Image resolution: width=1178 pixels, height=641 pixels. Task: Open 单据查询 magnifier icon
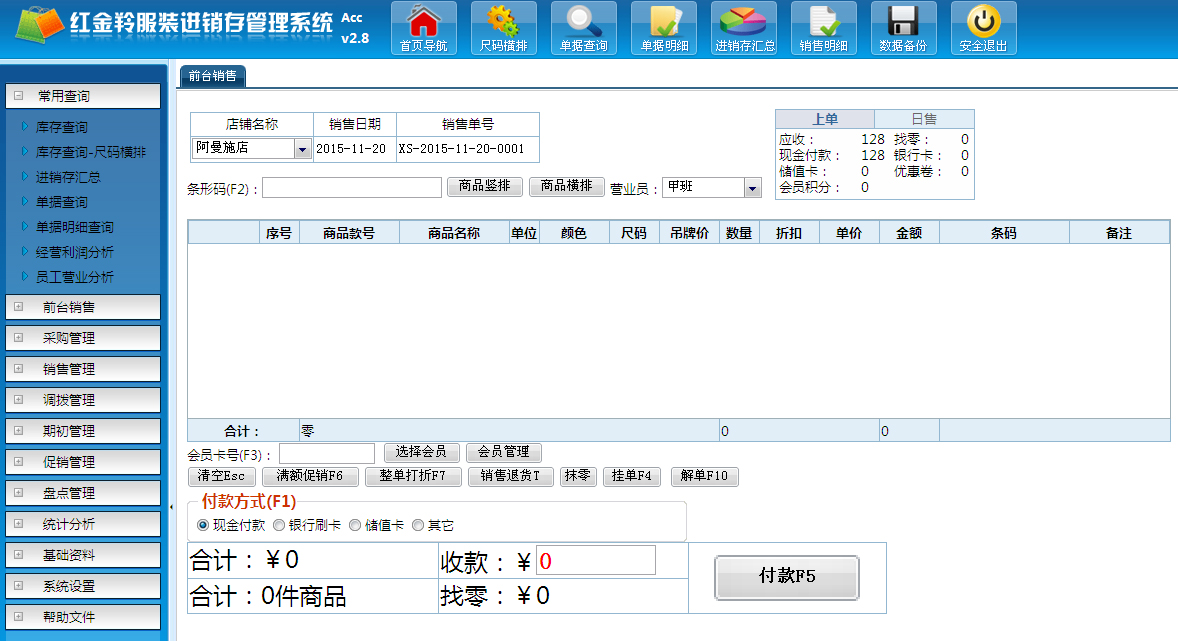(583, 27)
